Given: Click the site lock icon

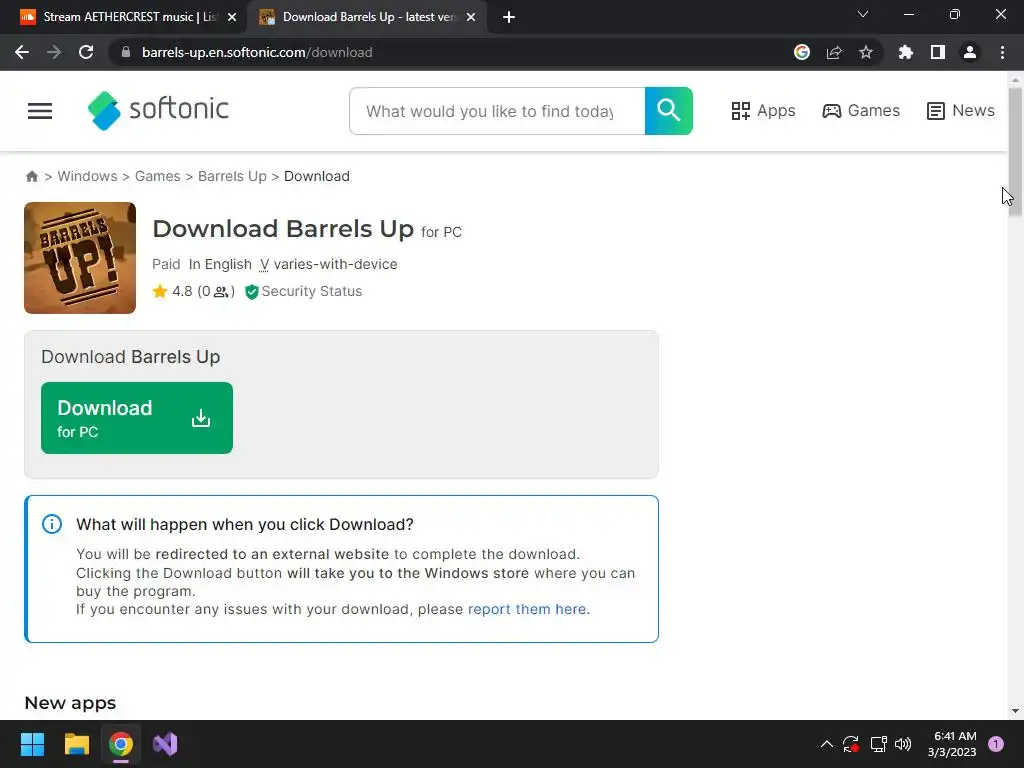Looking at the screenshot, I should tap(126, 52).
